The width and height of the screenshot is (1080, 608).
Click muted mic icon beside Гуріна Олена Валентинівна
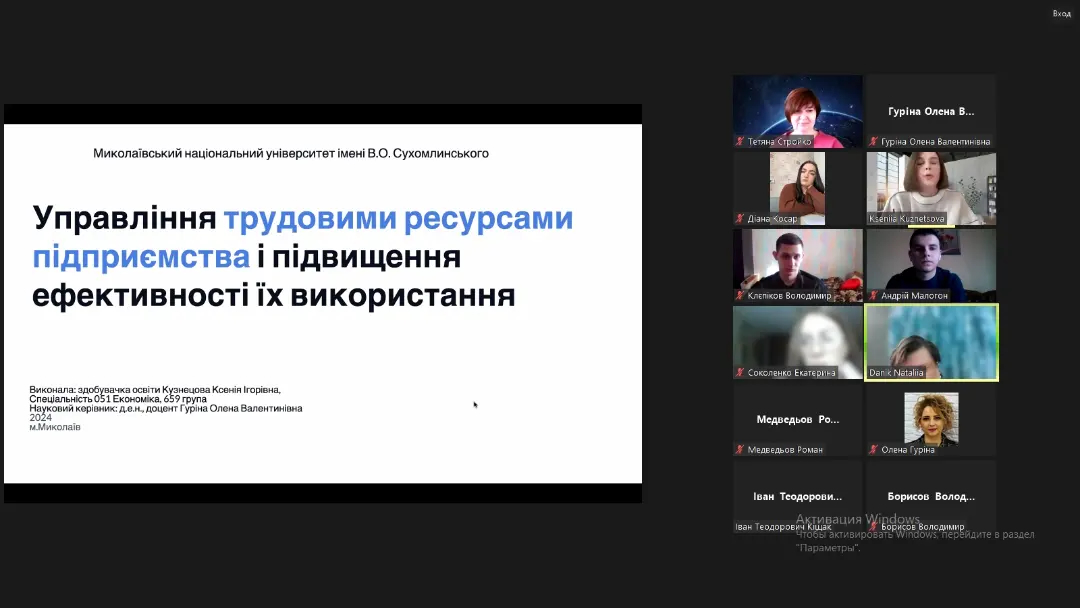pos(874,142)
